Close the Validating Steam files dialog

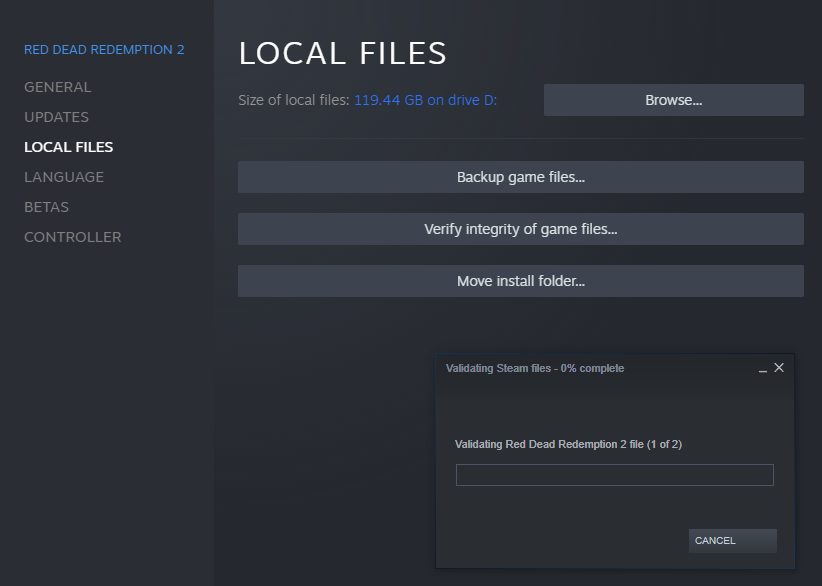[779, 368]
